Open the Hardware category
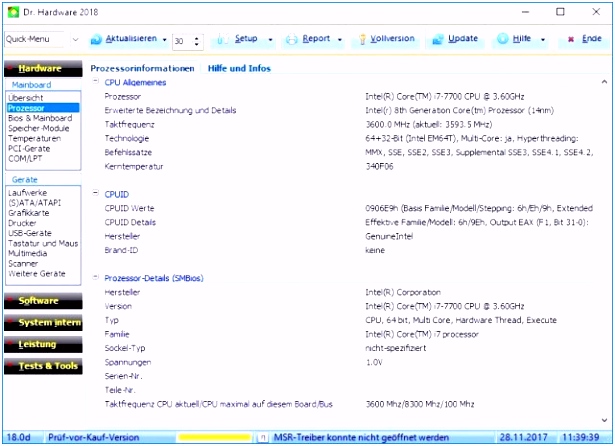The width and height of the screenshot is (615, 446). pyautogui.click(x=43, y=69)
